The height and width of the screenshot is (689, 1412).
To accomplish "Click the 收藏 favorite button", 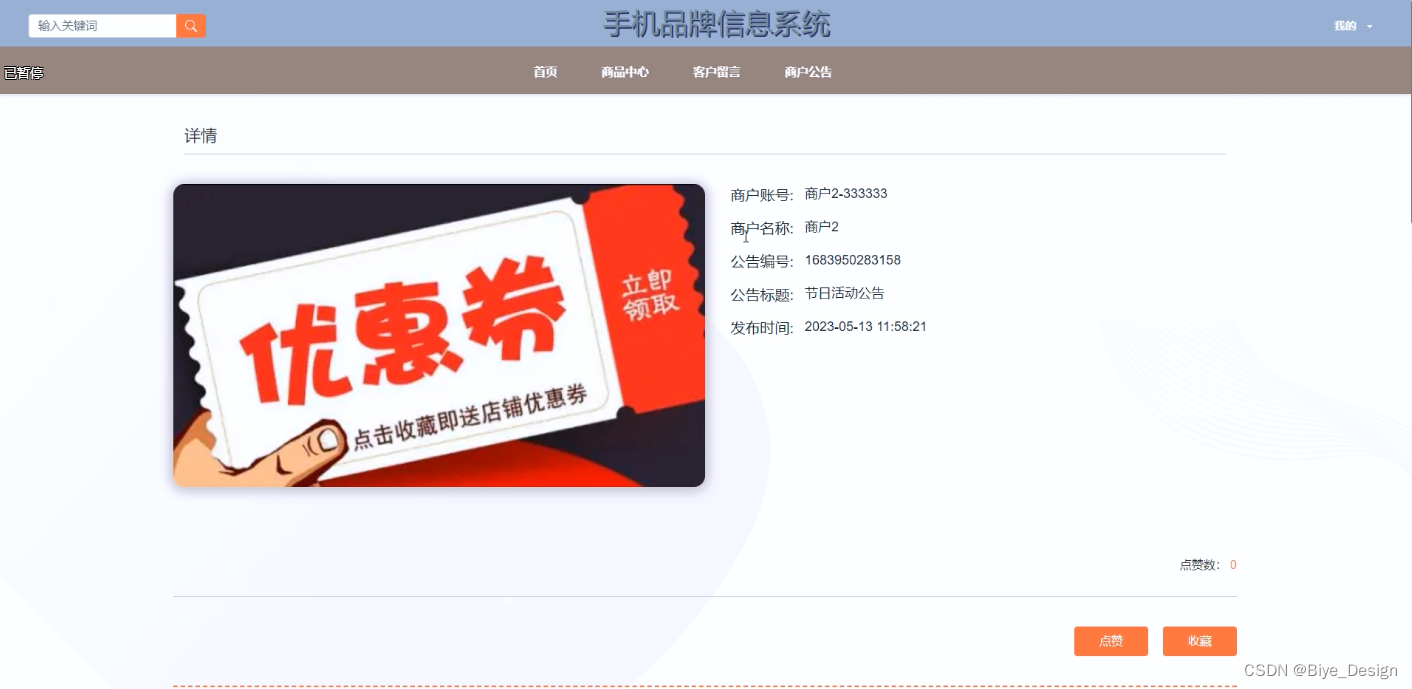I will click(x=1200, y=641).
